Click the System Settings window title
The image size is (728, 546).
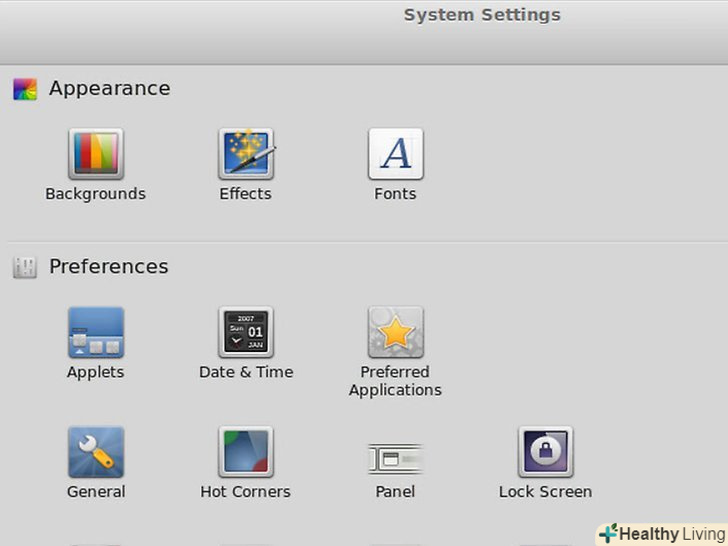point(482,15)
